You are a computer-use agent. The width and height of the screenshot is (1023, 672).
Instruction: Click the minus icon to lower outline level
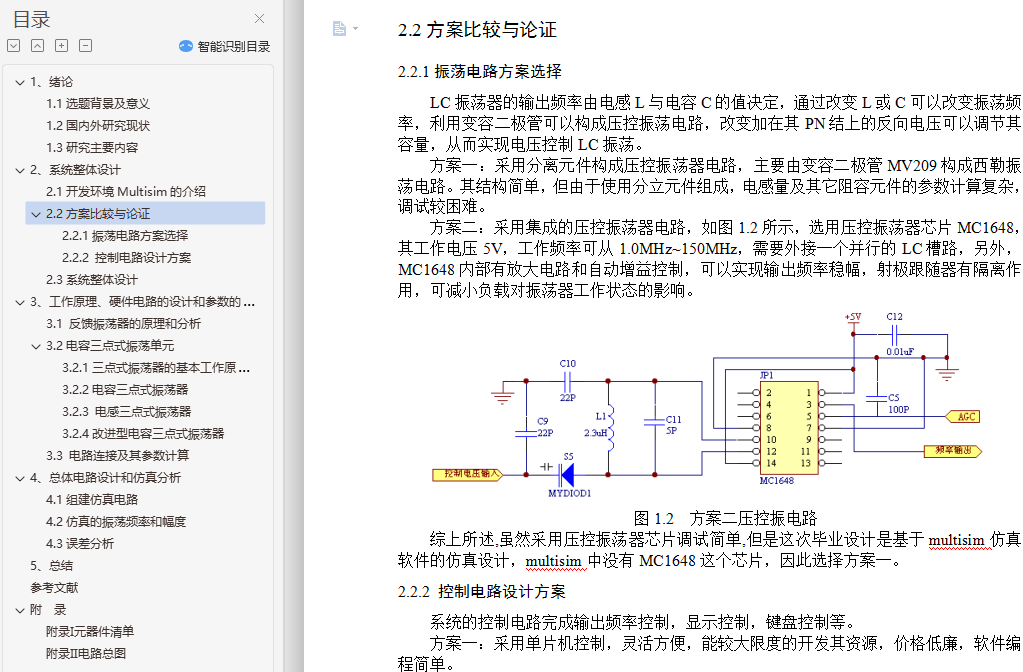pyautogui.click(x=85, y=46)
